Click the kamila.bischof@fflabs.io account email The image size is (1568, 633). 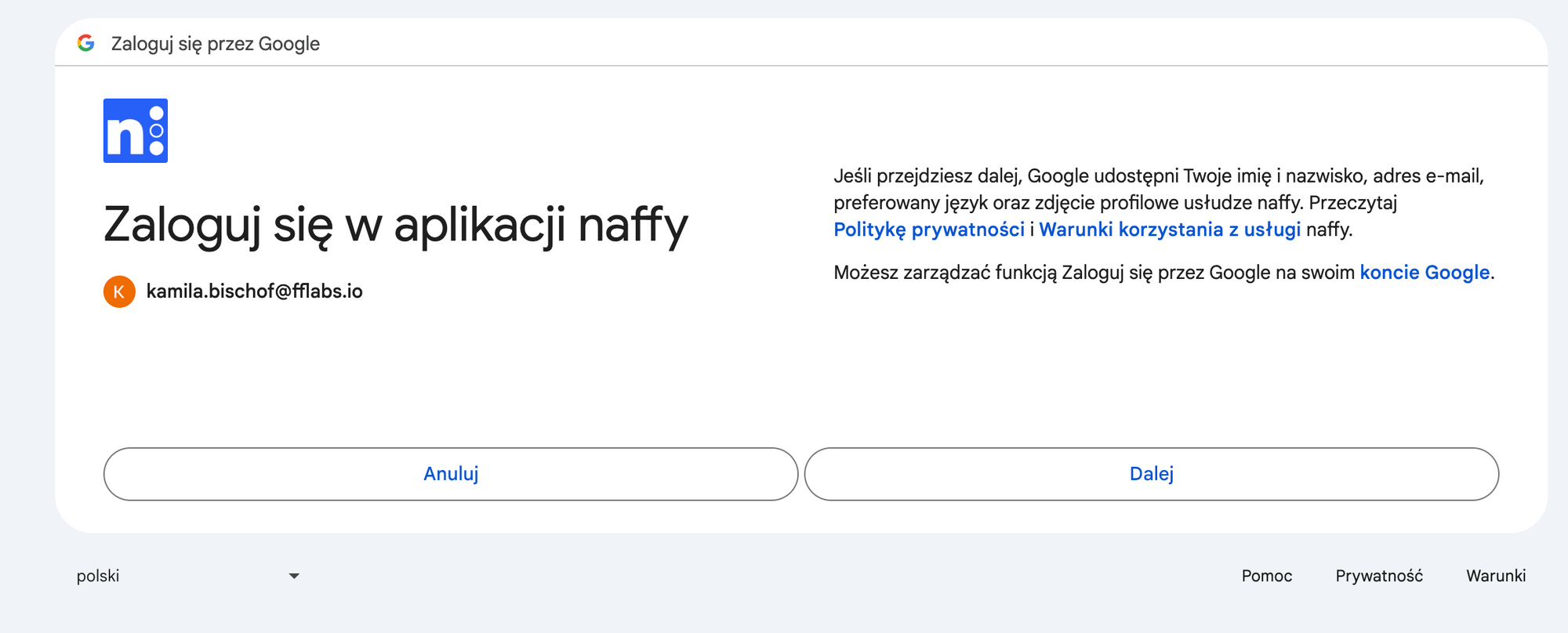click(x=254, y=291)
